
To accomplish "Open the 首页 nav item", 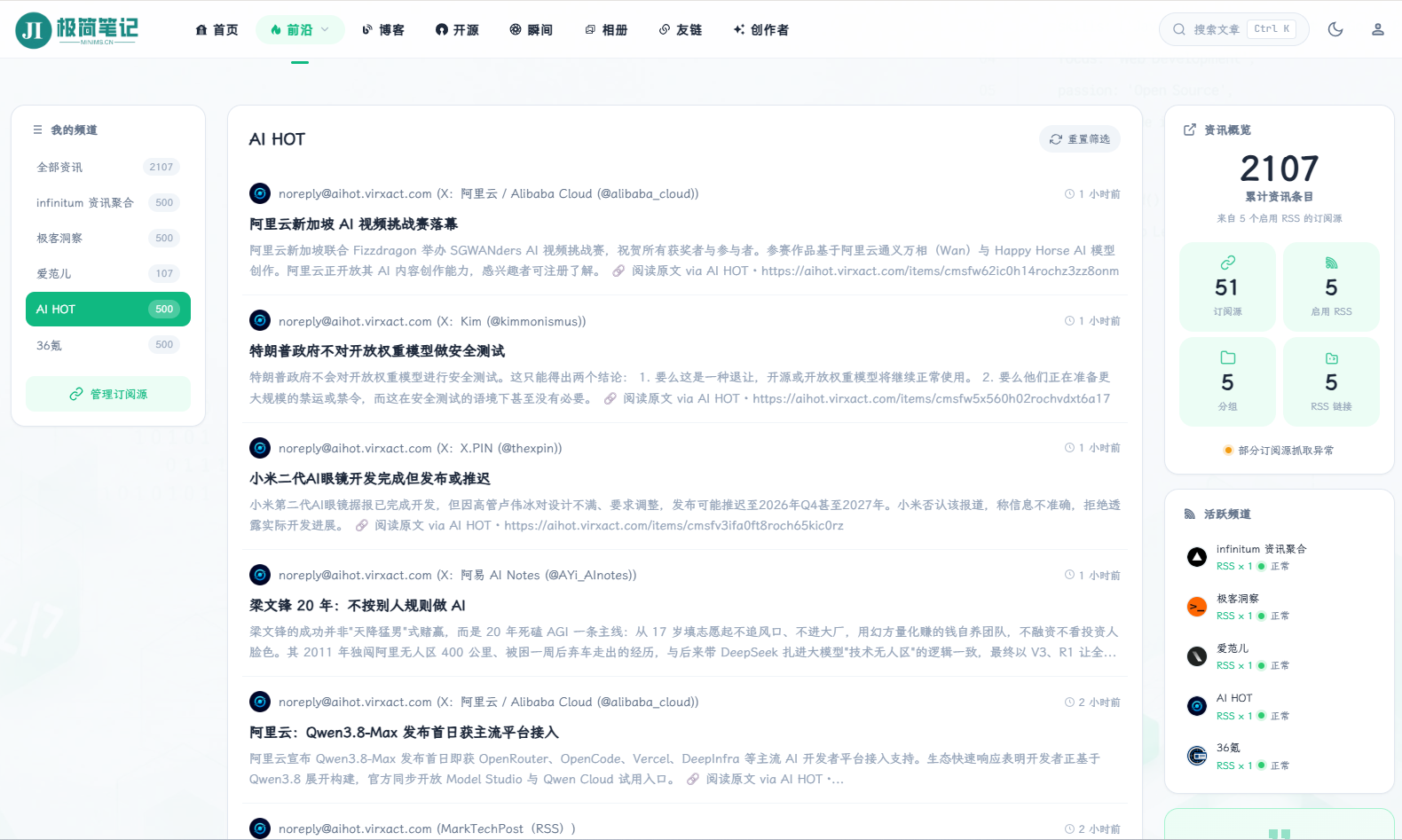I will pos(217,29).
